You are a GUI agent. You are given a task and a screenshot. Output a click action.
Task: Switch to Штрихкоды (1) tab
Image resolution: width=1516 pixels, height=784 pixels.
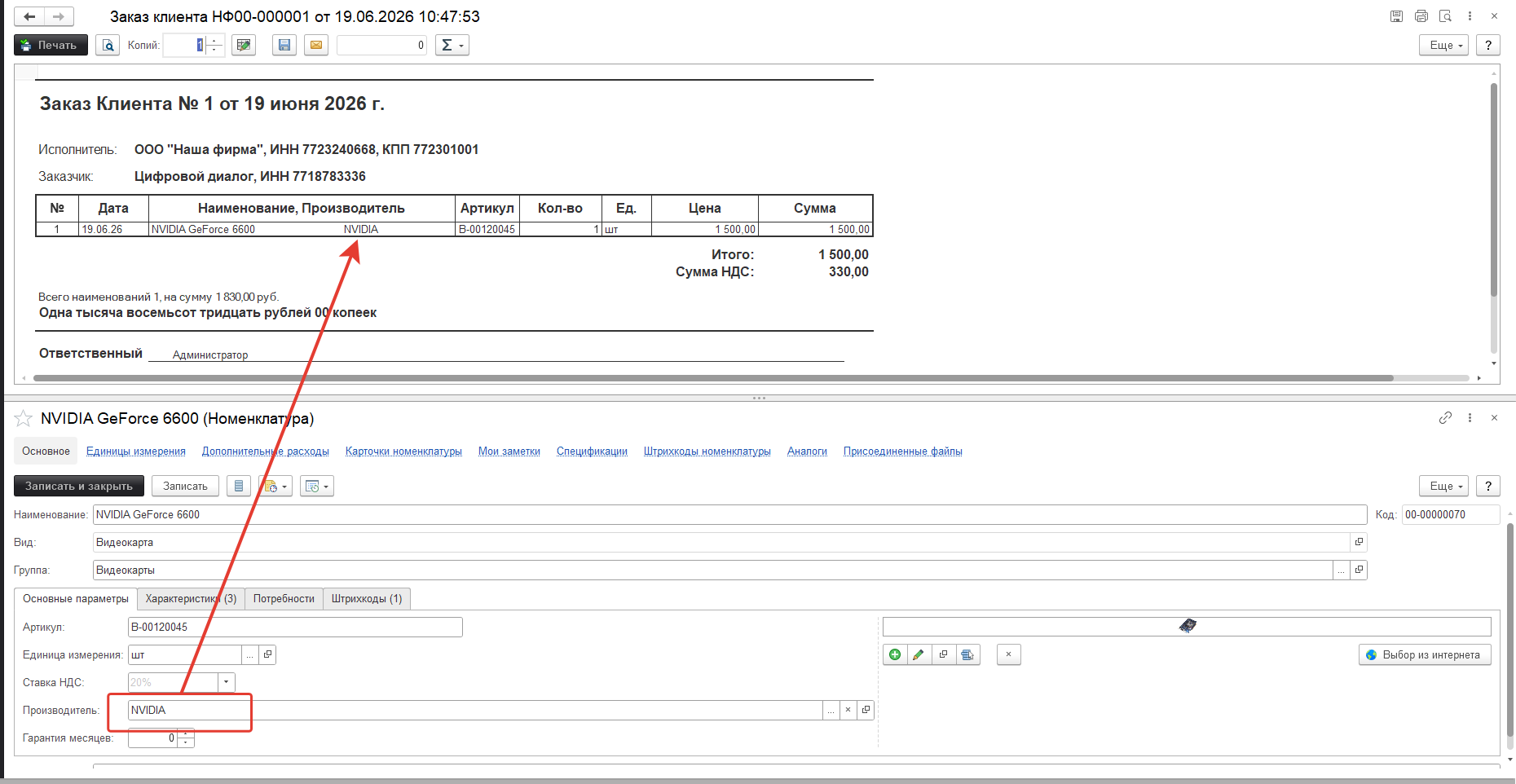pyautogui.click(x=367, y=598)
